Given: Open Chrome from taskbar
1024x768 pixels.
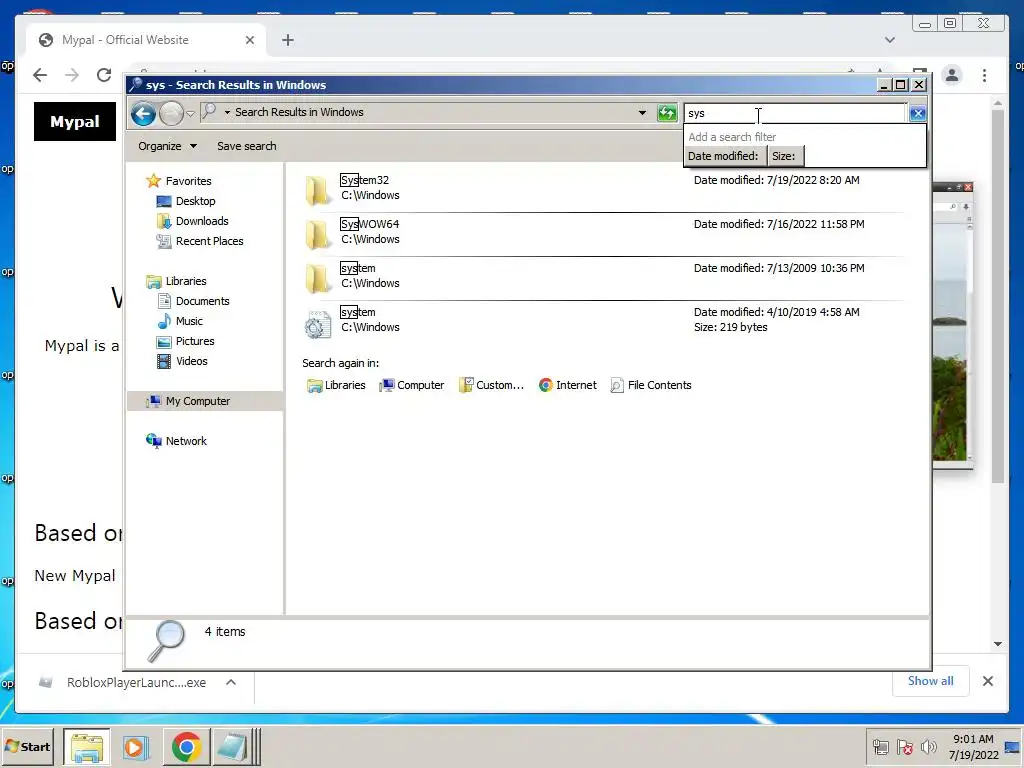Looking at the screenshot, I should 186,747.
